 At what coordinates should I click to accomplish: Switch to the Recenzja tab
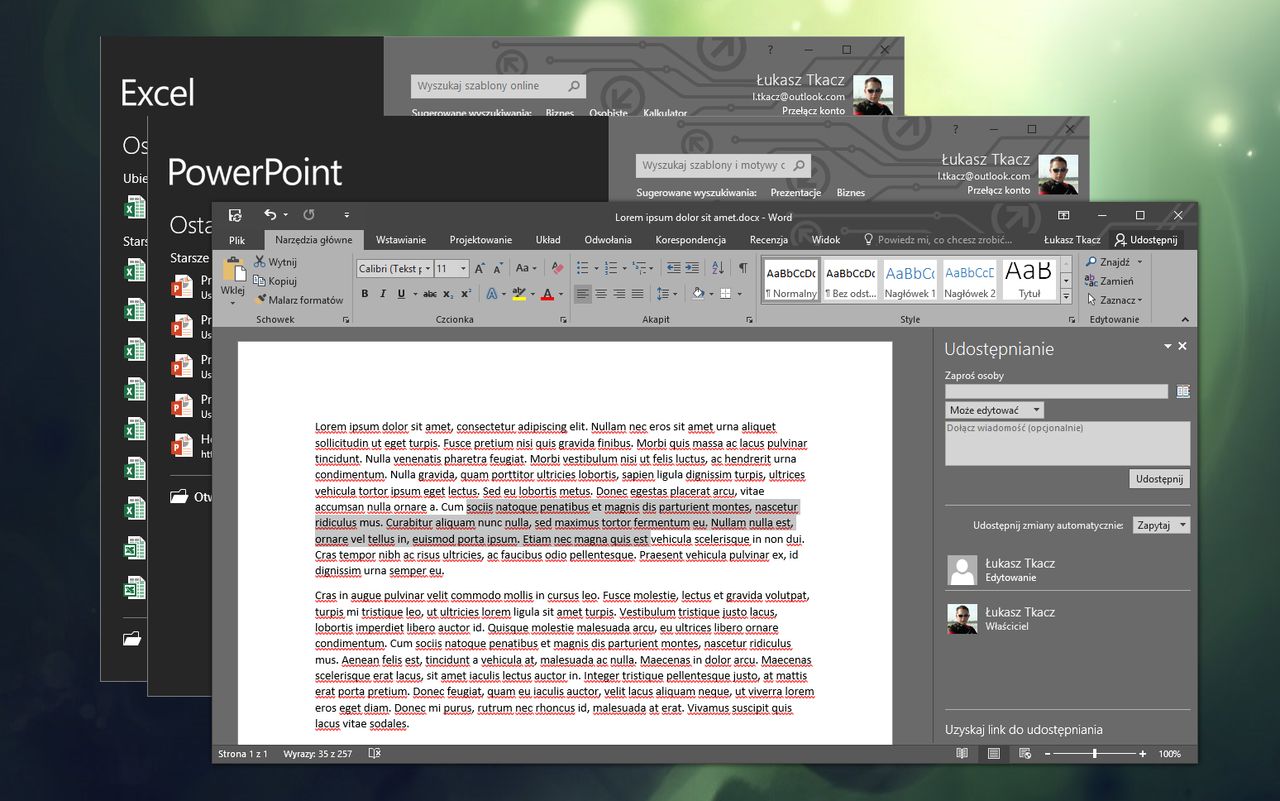(x=769, y=240)
